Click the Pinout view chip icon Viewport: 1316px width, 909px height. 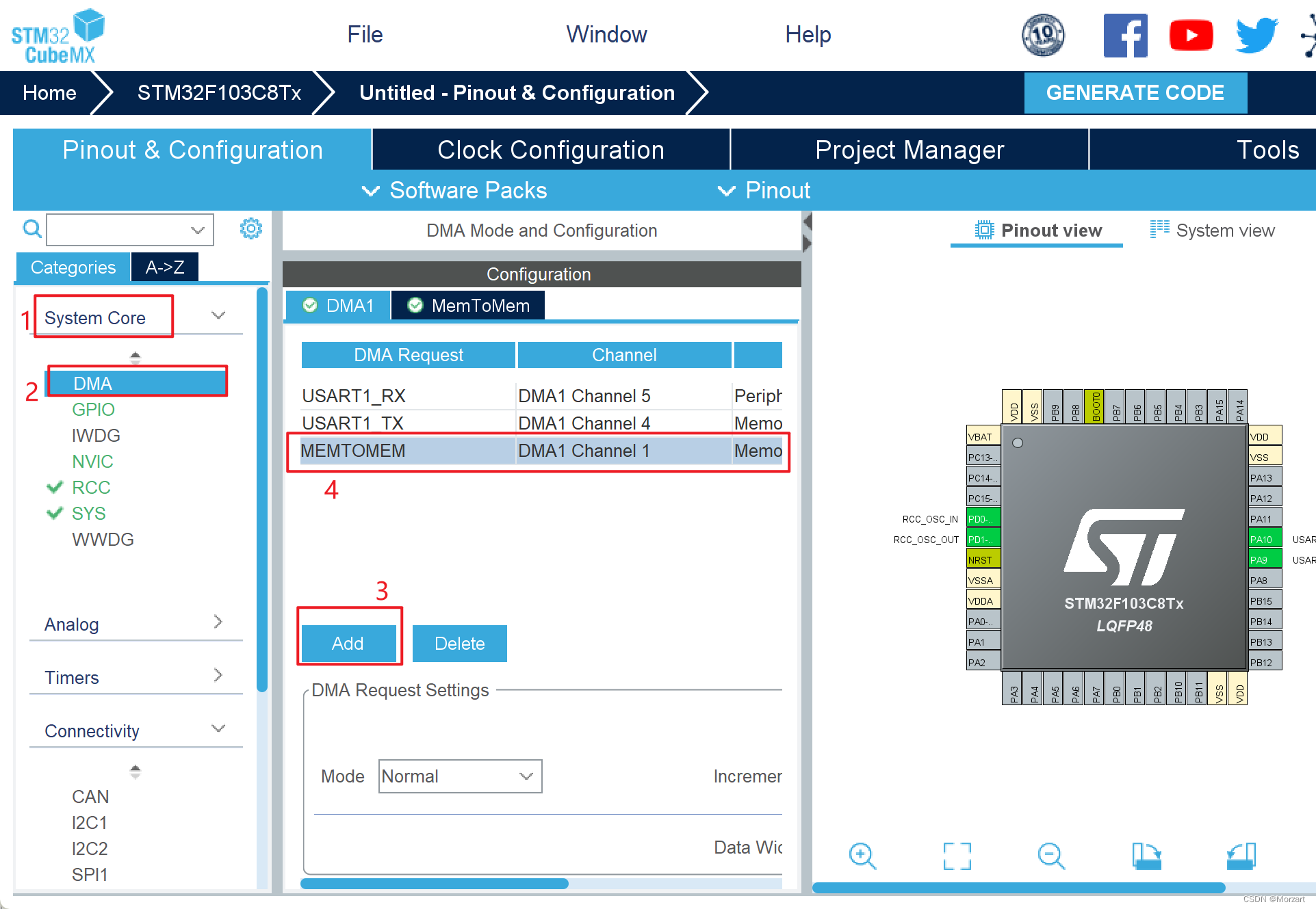click(x=984, y=230)
